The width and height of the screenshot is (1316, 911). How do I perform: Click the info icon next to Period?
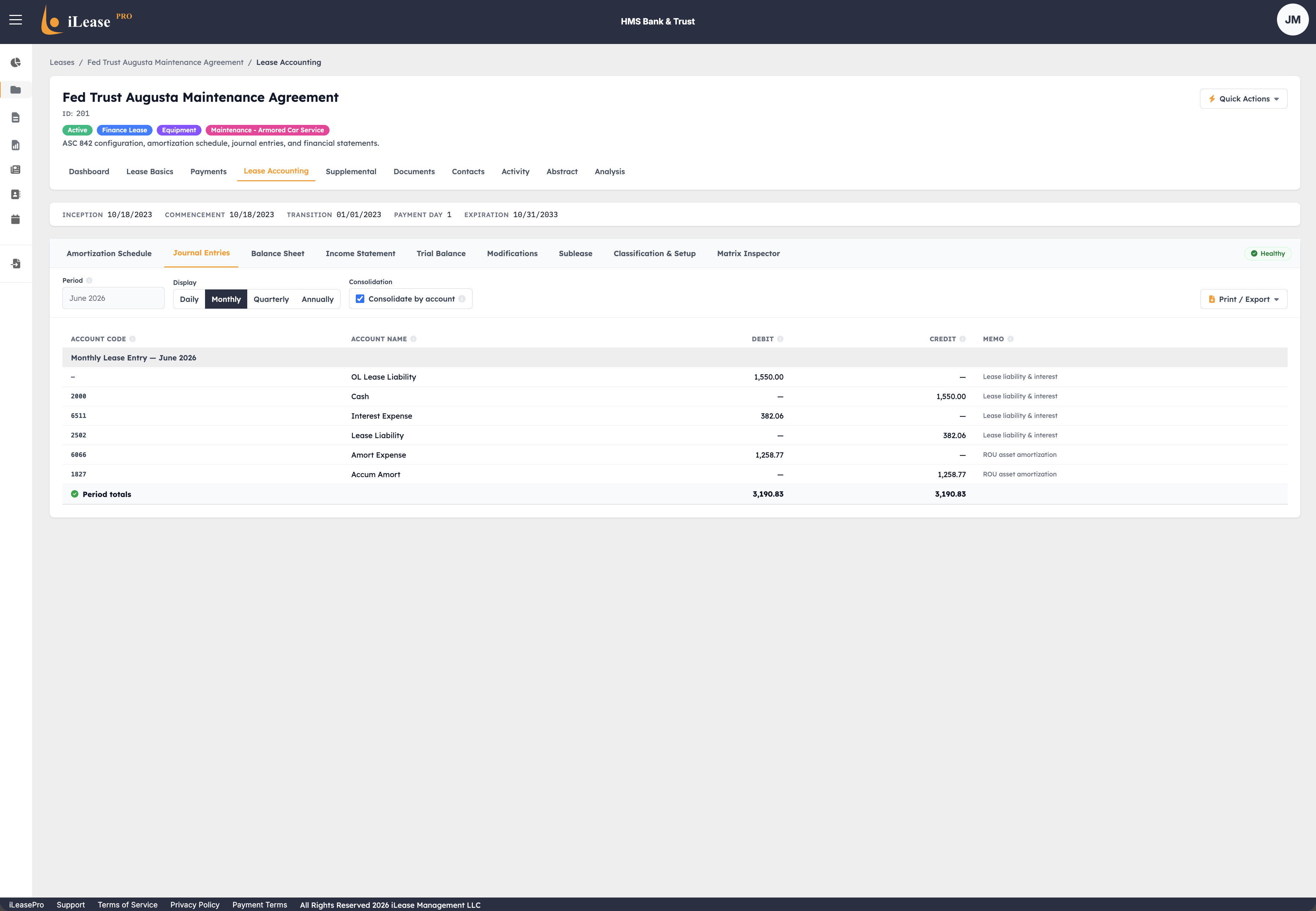pos(89,280)
